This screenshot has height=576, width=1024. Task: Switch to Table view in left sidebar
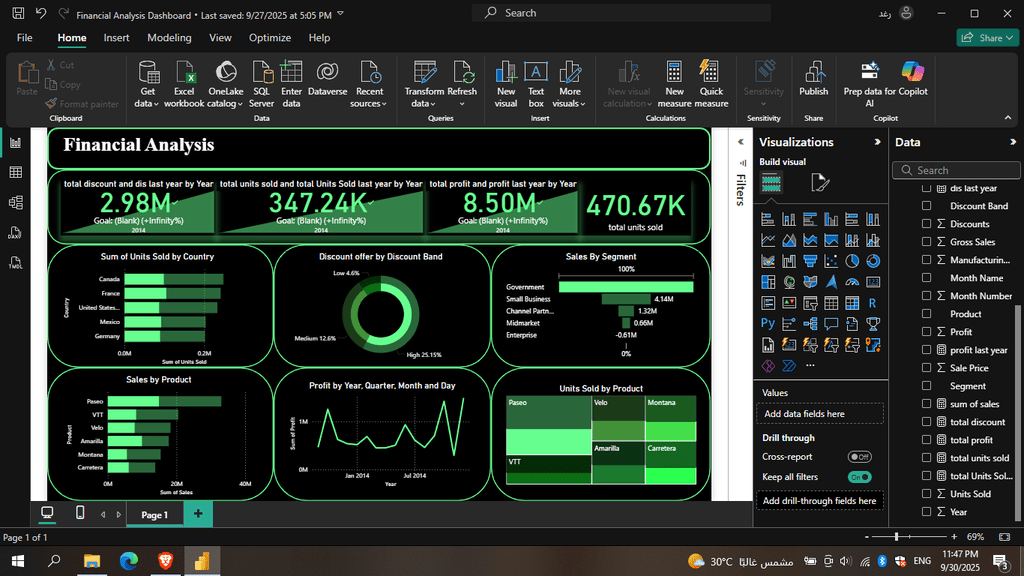click(x=16, y=173)
